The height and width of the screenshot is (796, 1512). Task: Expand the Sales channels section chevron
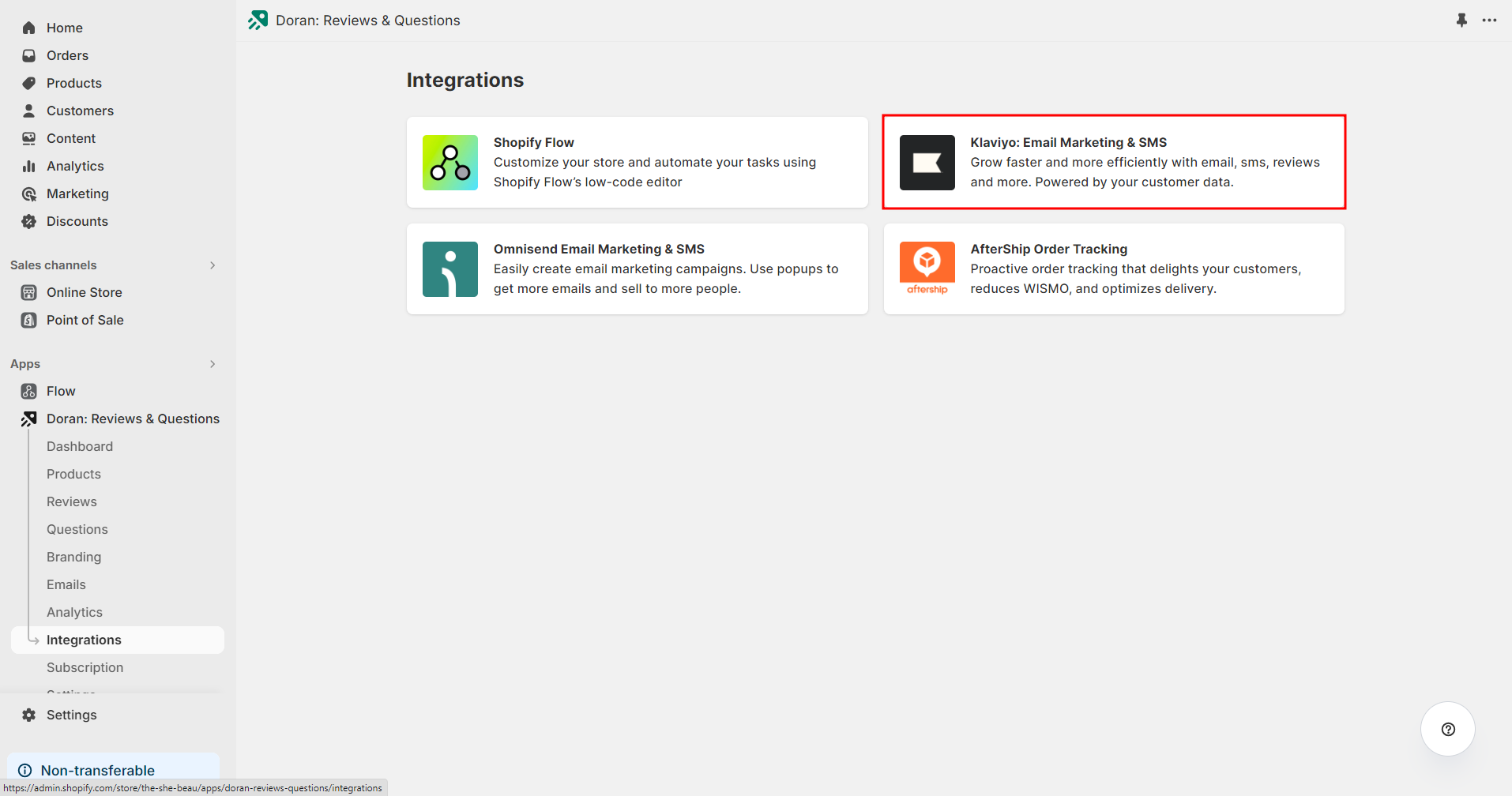click(x=213, y=265)
